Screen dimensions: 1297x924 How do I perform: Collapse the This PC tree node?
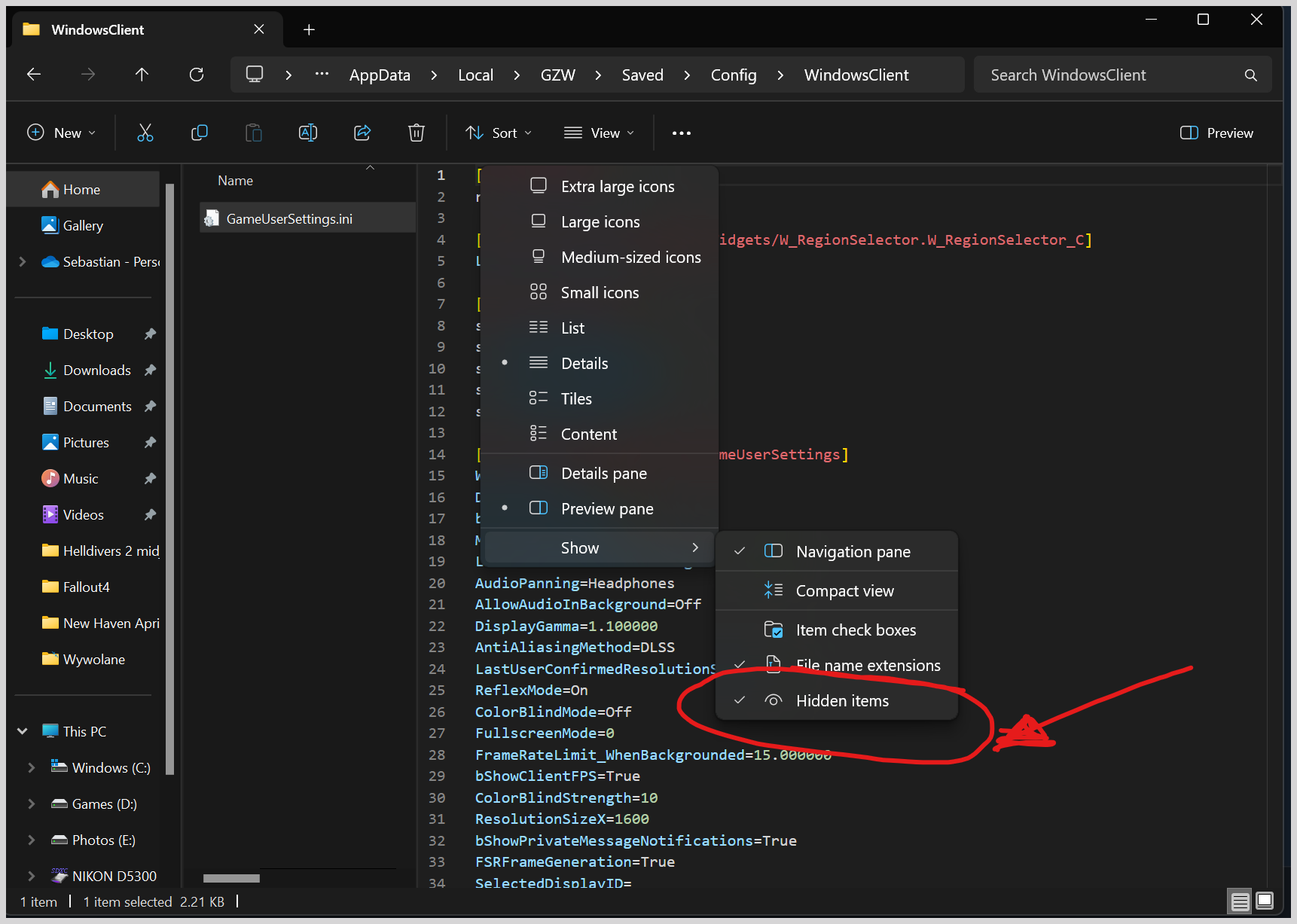23,732
